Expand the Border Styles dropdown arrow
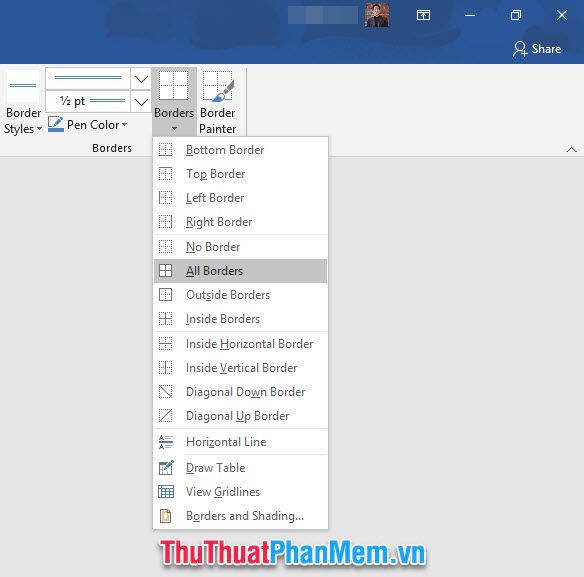The height and width of the screenshot is (577, 584). [x=39, y=129]
